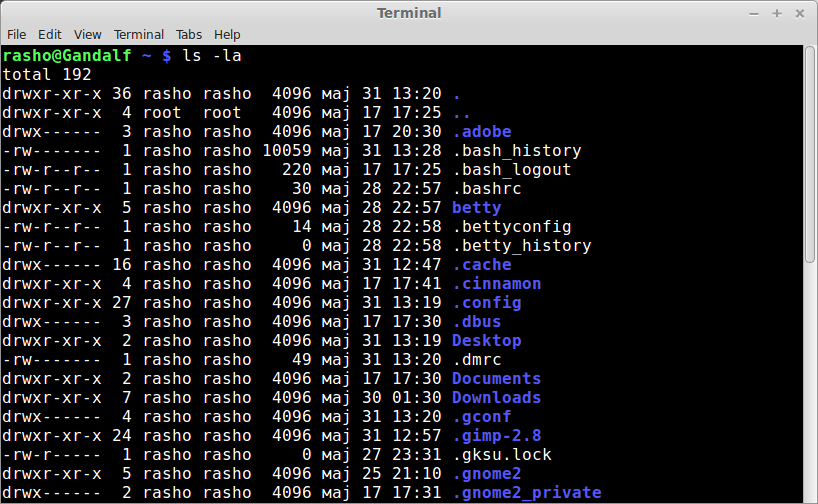
Task: Click the 14 size of .bettyconfig
Action: click(302, 226)
